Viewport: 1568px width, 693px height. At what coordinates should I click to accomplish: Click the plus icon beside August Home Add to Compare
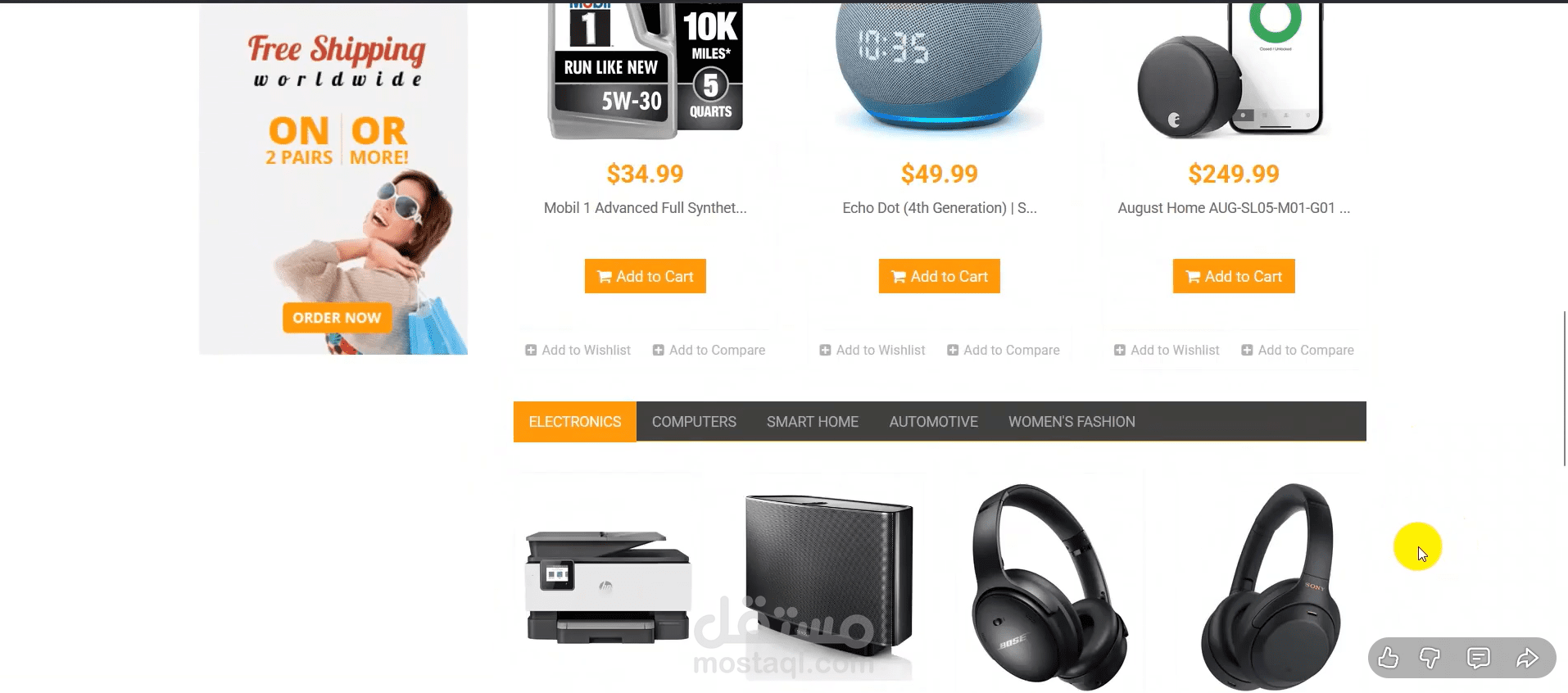[x=1247, y=351]
